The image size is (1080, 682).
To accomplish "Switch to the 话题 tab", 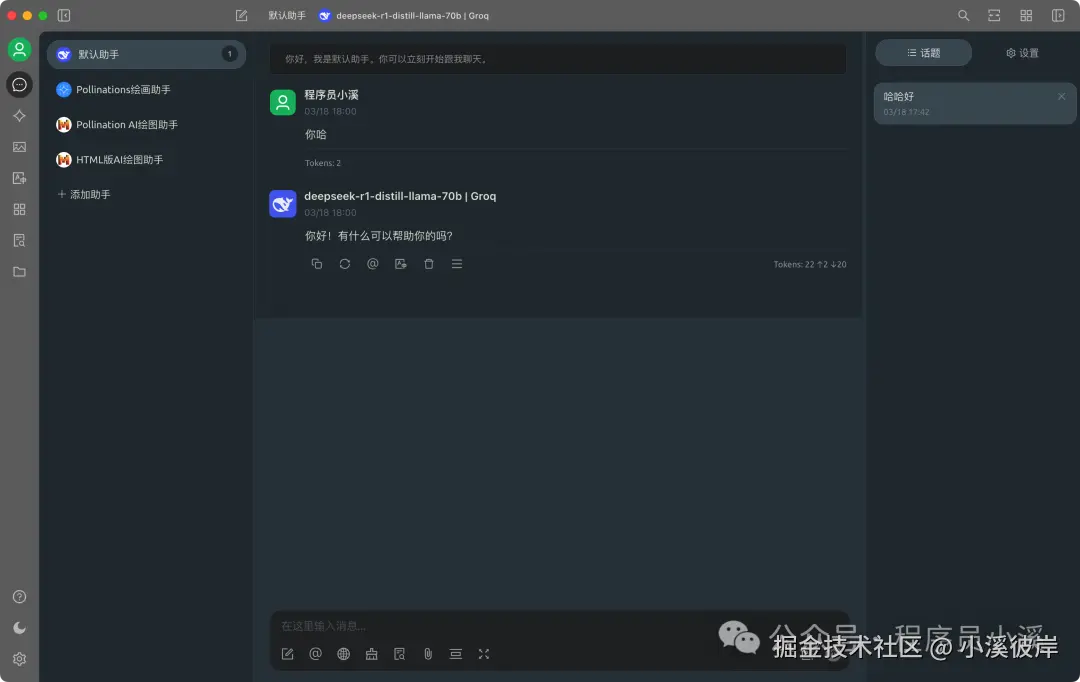I will tap(923, 53).
